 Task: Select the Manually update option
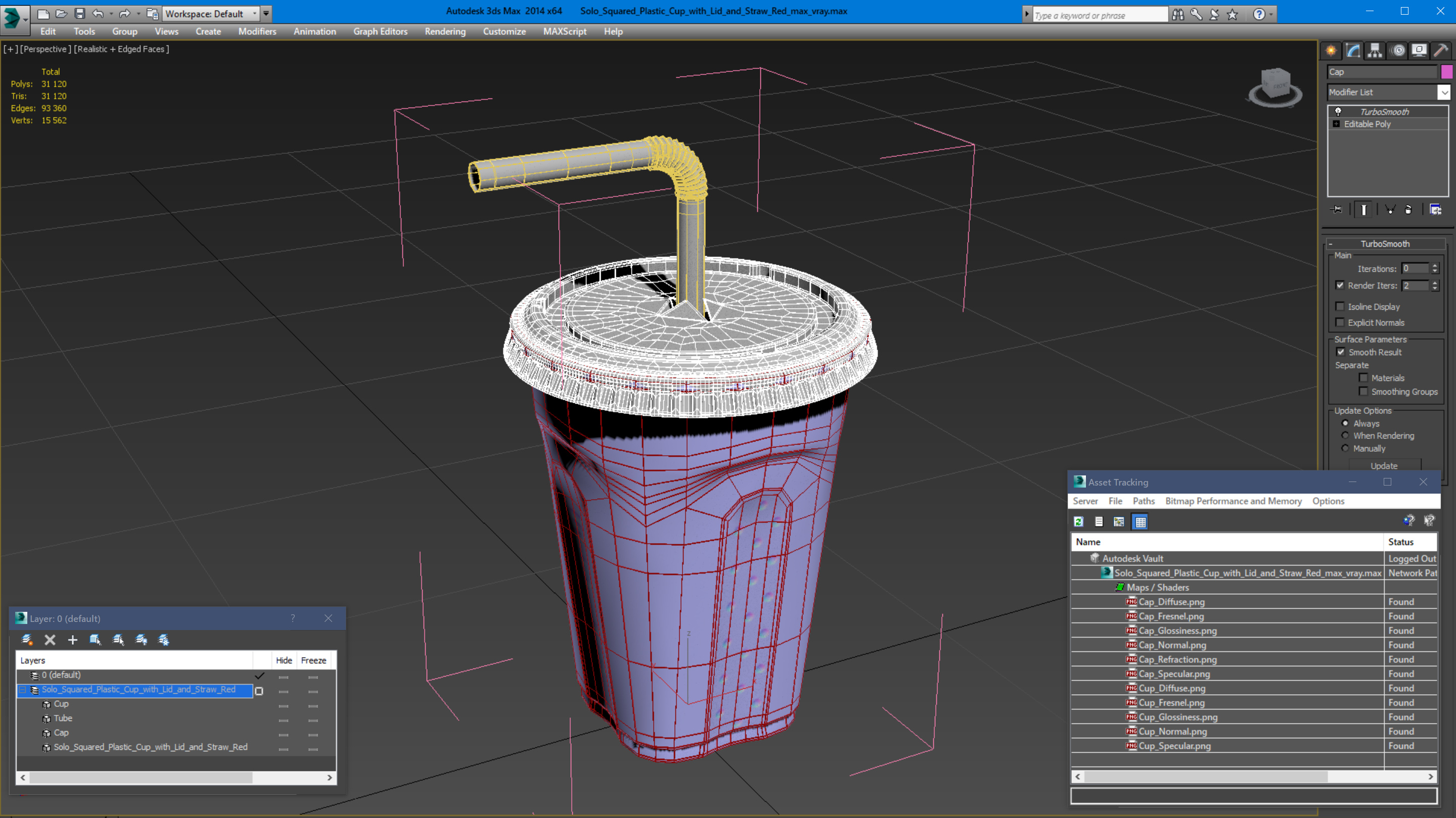(x=1345, y=448)
